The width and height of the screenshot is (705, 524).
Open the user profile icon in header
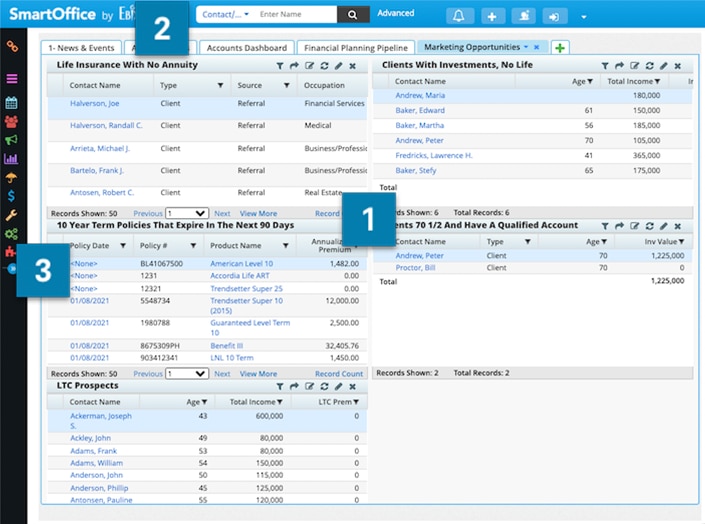click(x=524, y=16)
